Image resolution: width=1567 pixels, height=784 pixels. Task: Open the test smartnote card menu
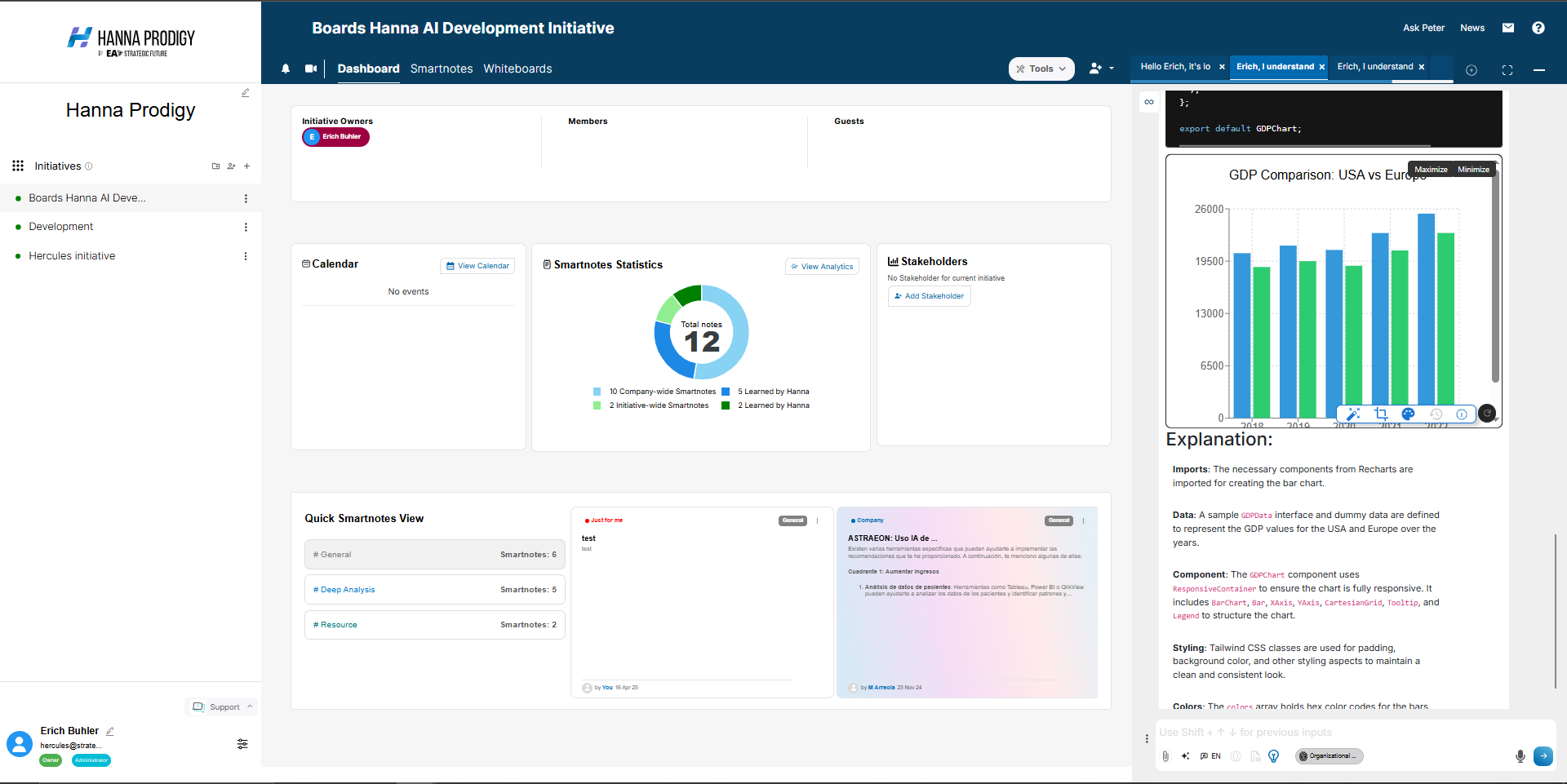tap(817, 520)
